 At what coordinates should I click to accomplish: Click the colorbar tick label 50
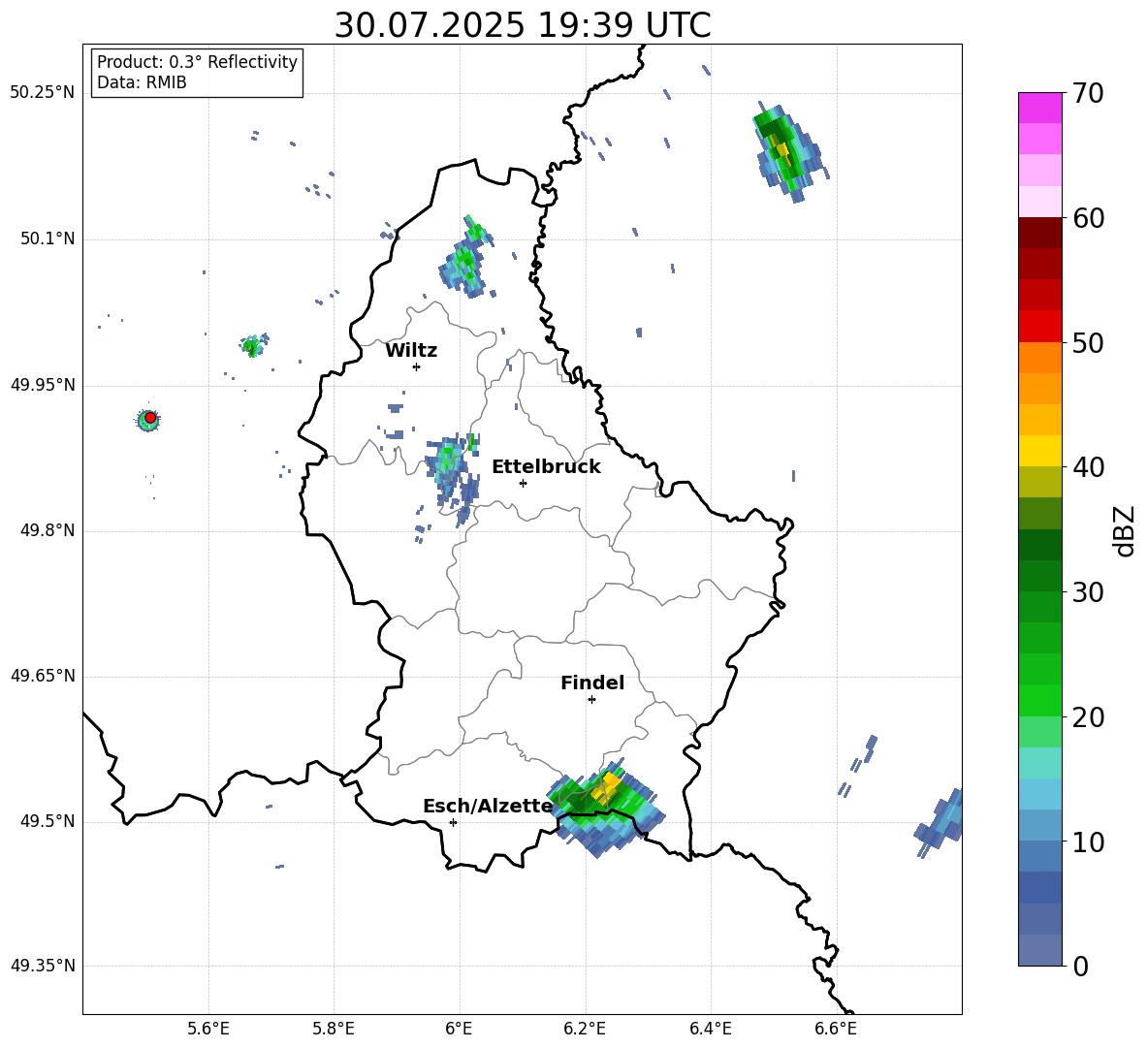point(1088,342)
